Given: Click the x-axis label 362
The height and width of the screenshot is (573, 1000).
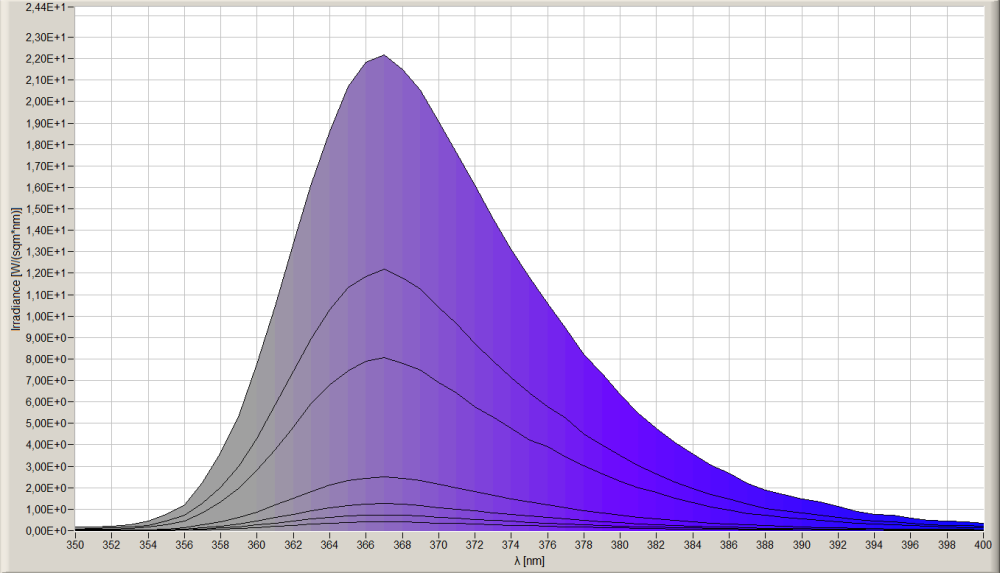Looking at the screenshot, I should pos(293,545).
